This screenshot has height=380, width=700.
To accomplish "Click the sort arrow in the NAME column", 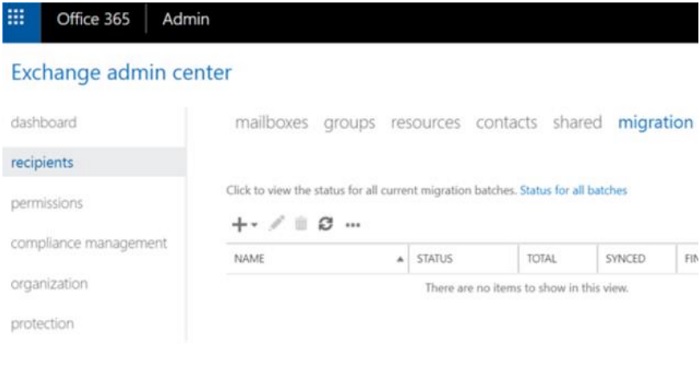I will pos(400,259).
